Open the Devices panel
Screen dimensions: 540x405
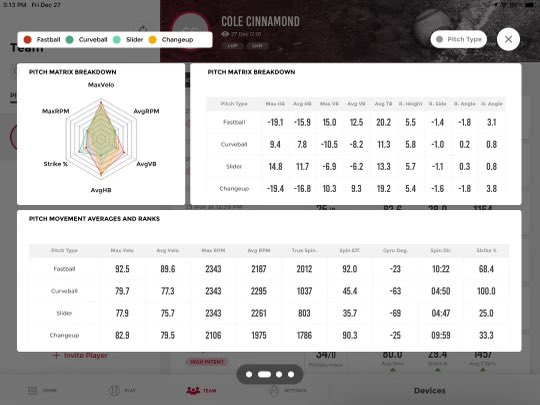click(429, 391)
